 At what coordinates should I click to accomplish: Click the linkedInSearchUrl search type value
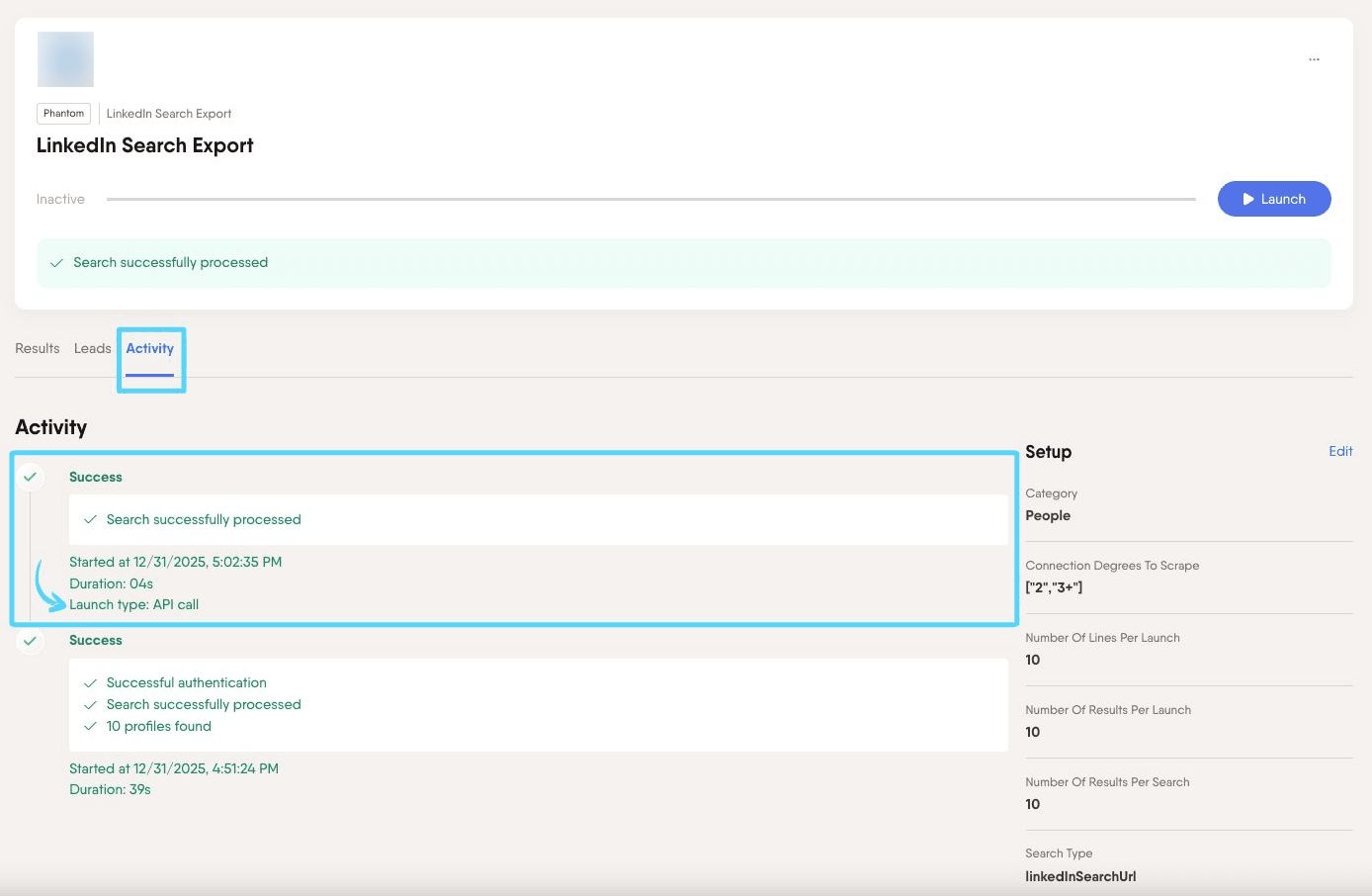[x=1080, y=876]
